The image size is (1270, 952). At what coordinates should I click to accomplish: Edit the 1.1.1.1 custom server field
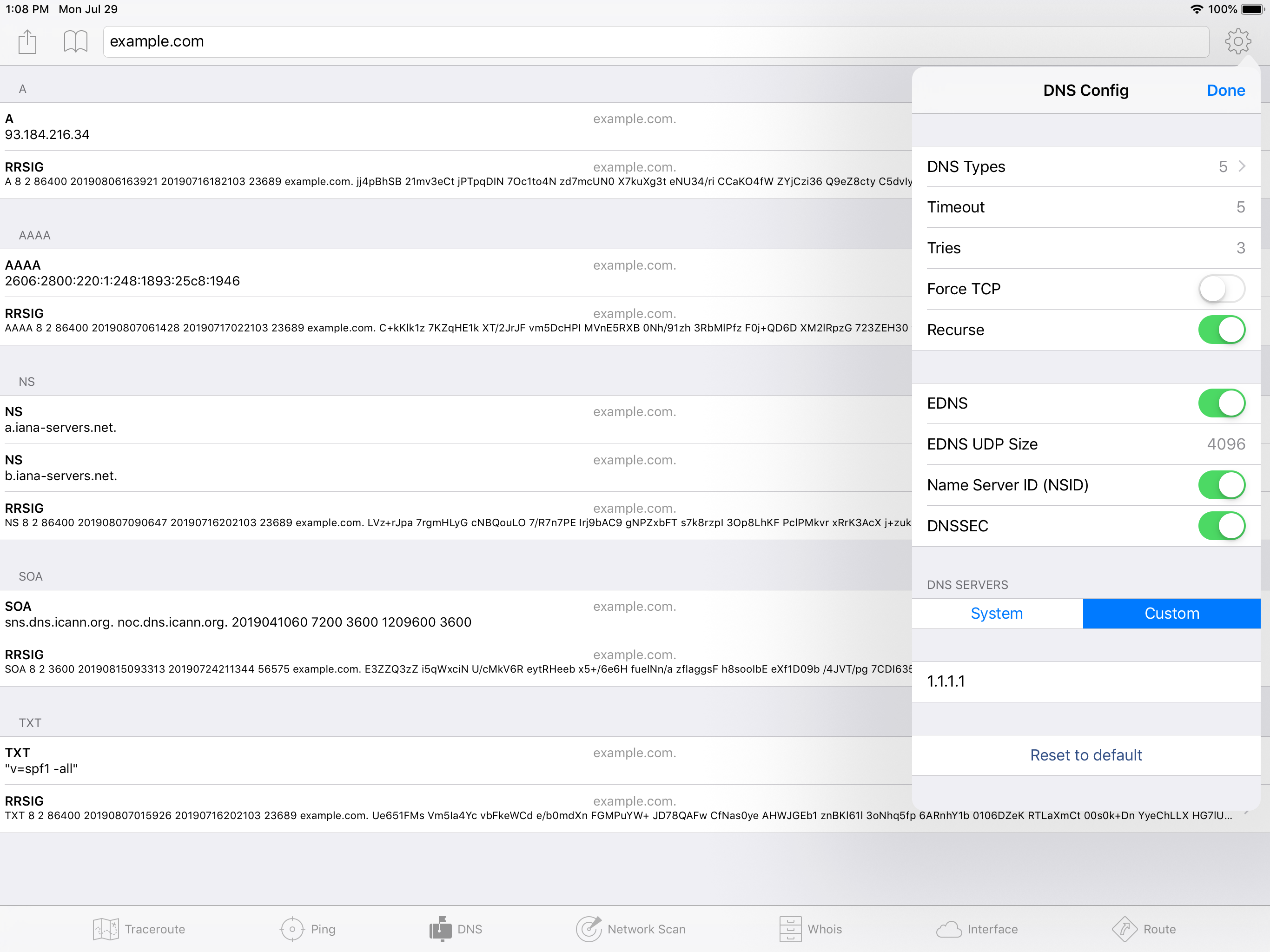[x=1086, y=681]
